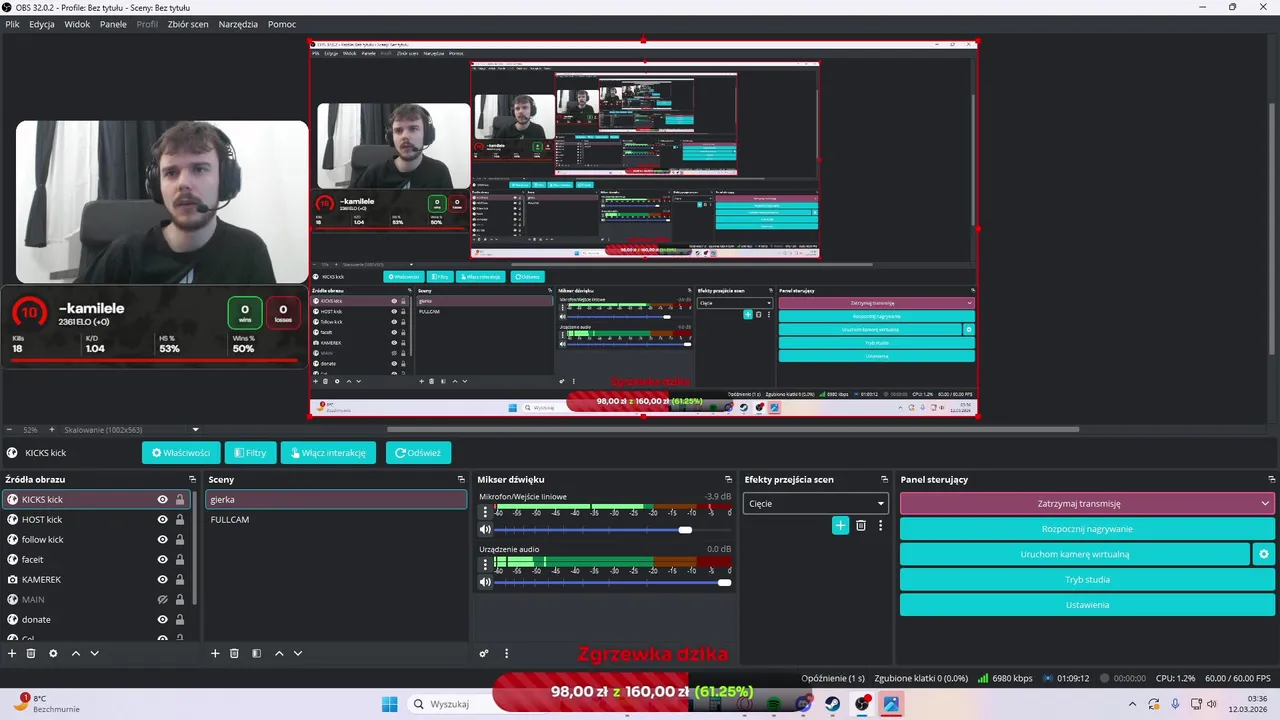Start recording with Rozpocznij nagrywanie
The image size is (1280, 720).
1087,529
